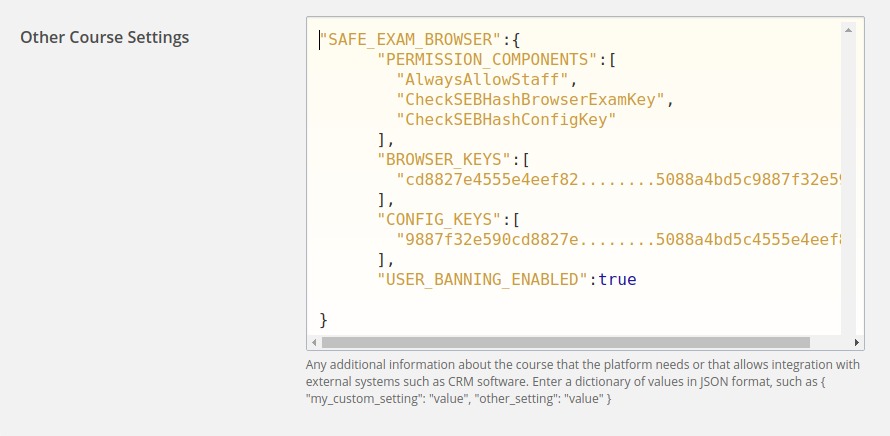Click the "CONFIG_KEYS" key
This screenshot has width=890, height=436.
pyautogui.click(x=440, y=220)
